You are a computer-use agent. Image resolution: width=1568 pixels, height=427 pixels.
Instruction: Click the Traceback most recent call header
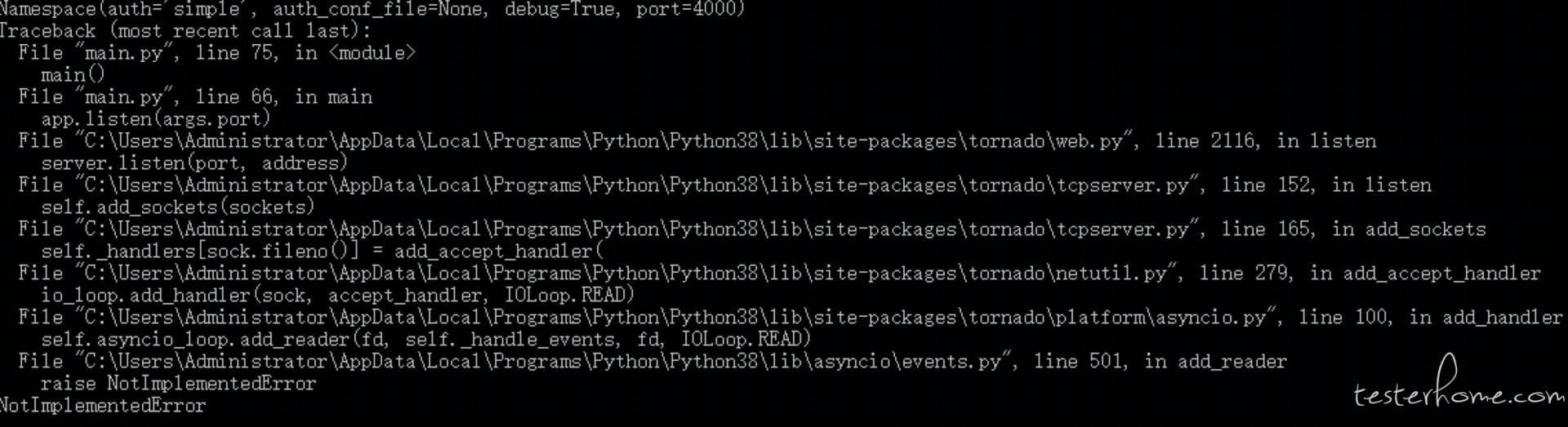185,31
